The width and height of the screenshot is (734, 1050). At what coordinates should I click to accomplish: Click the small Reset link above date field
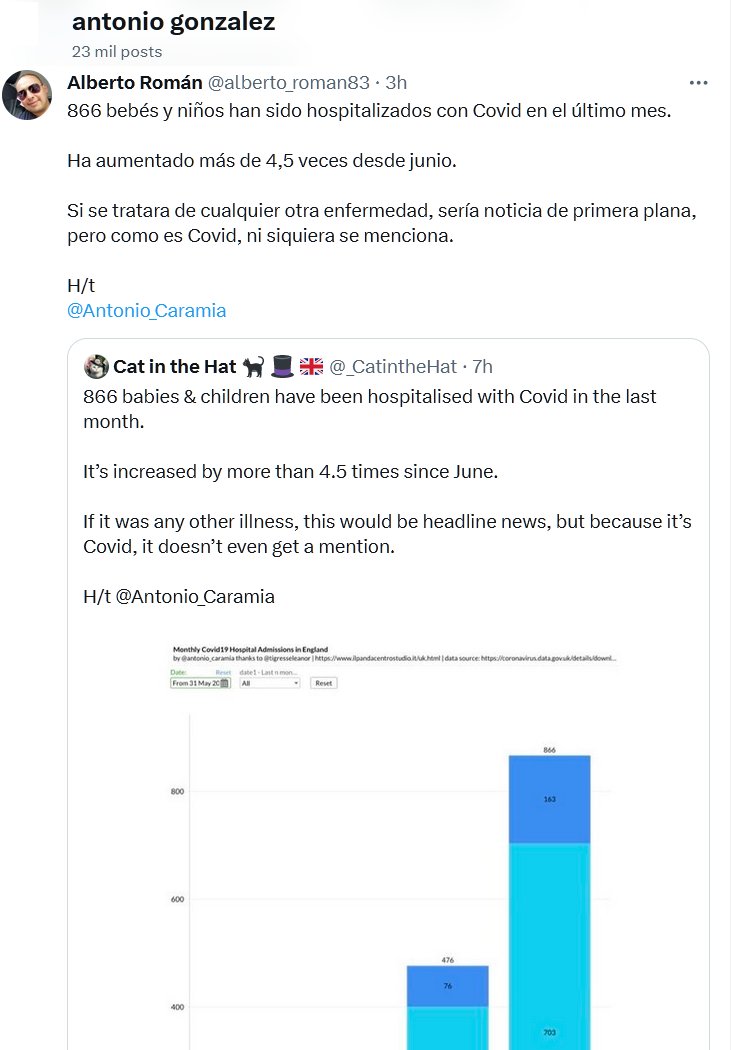pyautogui.click(x=224, y=673)
